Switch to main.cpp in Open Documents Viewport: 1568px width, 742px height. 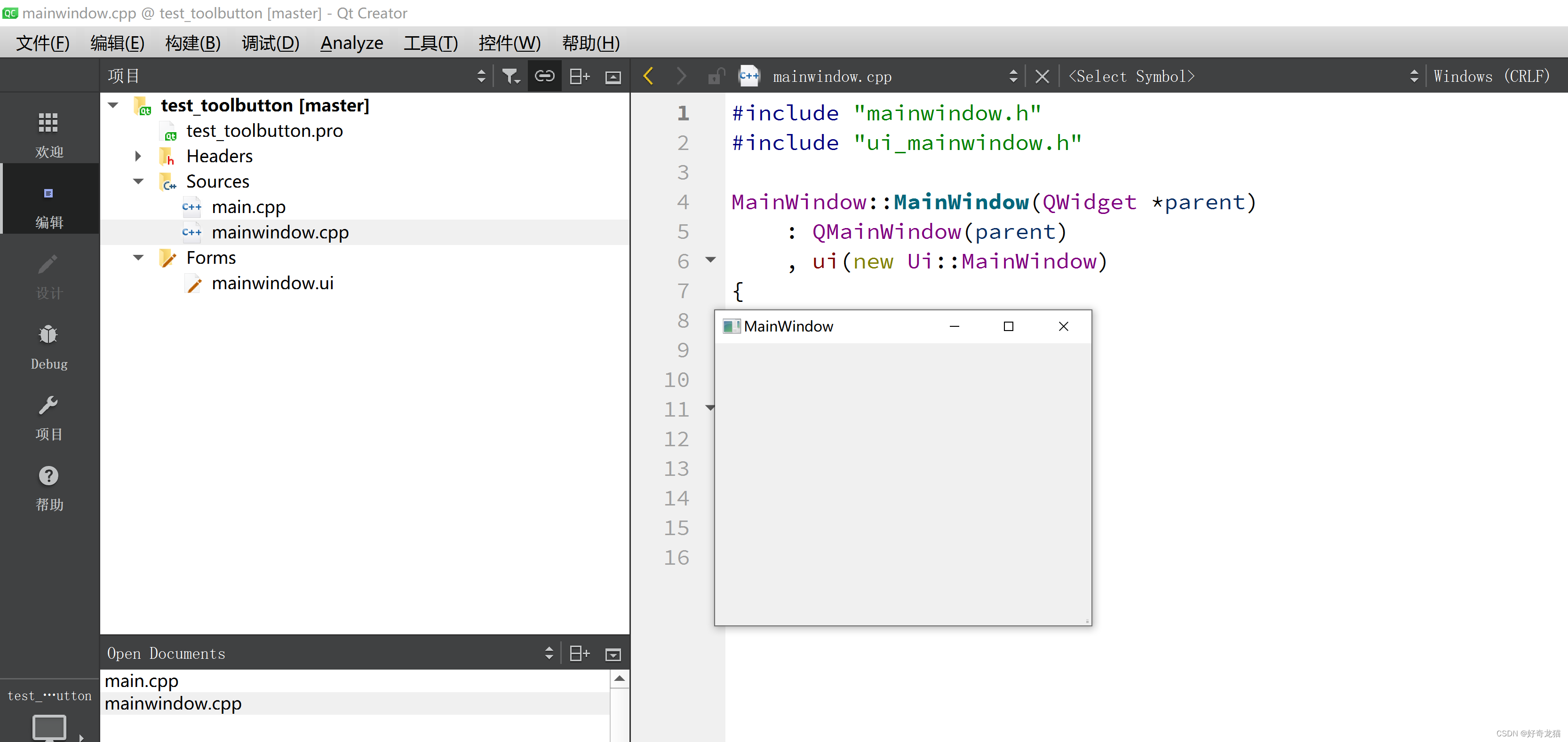tap(355, 680)
